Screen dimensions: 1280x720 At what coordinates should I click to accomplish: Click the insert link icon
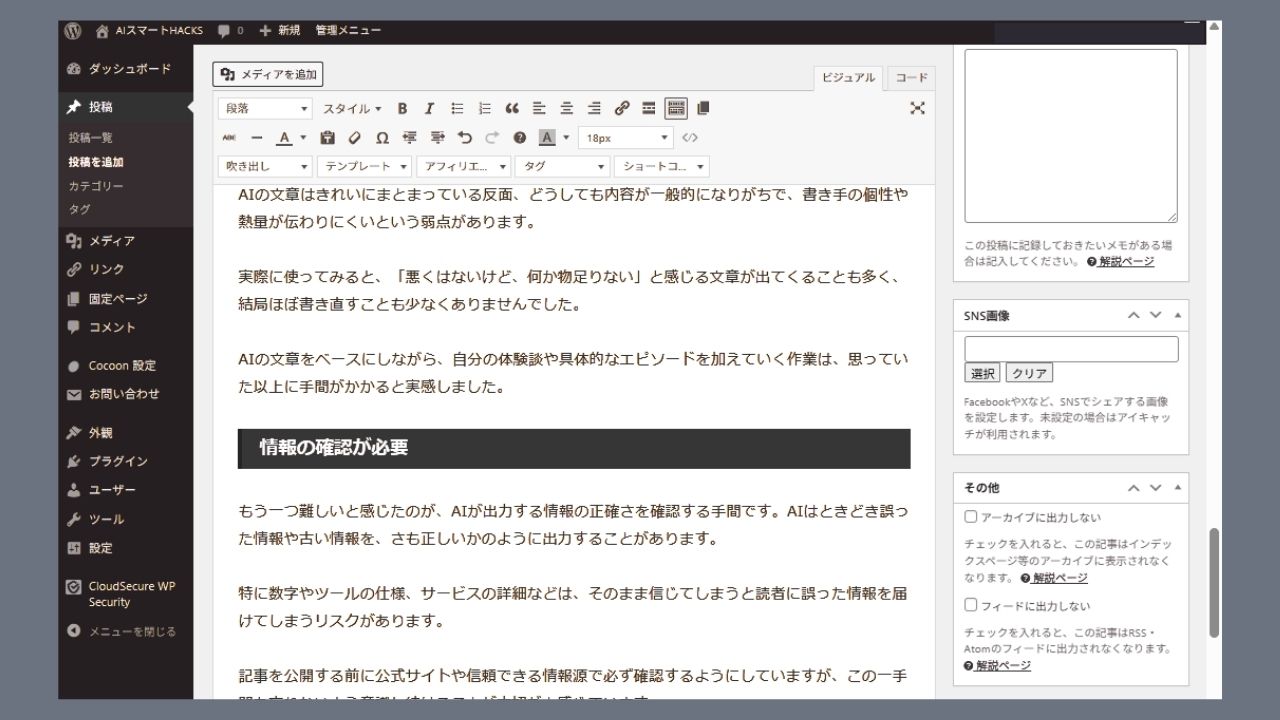coord(620,108)
